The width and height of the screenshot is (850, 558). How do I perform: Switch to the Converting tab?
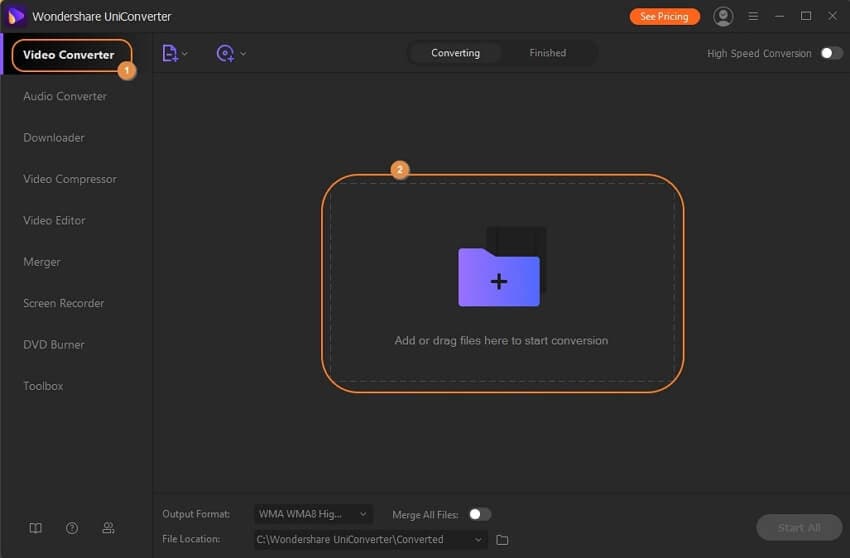coord(455,53)
